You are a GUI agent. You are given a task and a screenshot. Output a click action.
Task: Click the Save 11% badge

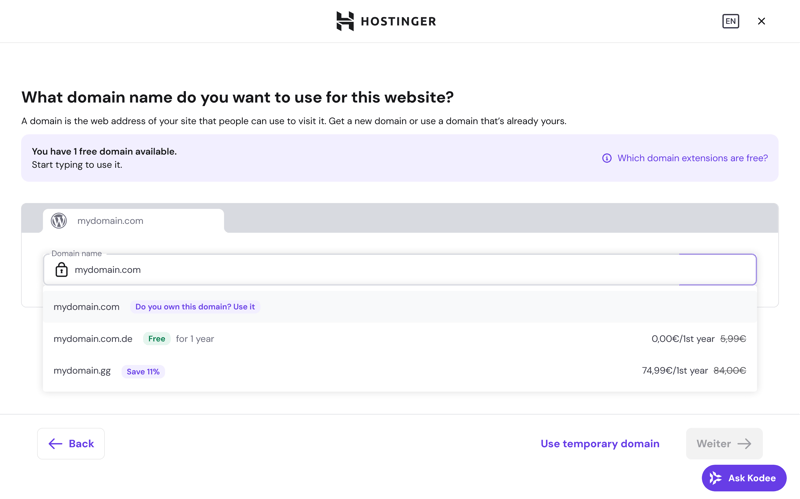[143, 372]
